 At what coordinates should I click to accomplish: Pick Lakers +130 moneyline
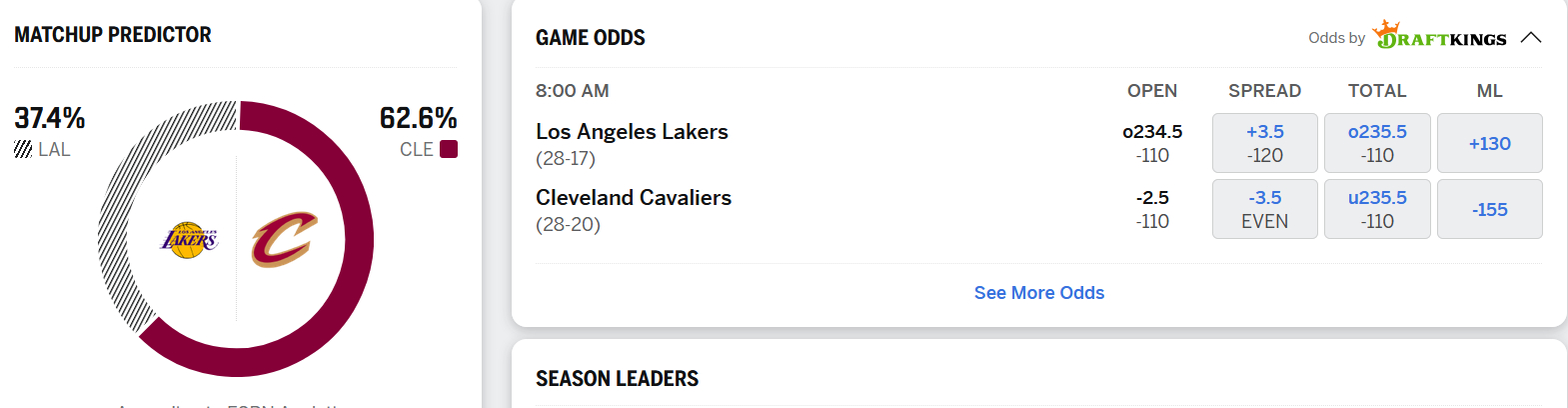tap(1489, 143)
